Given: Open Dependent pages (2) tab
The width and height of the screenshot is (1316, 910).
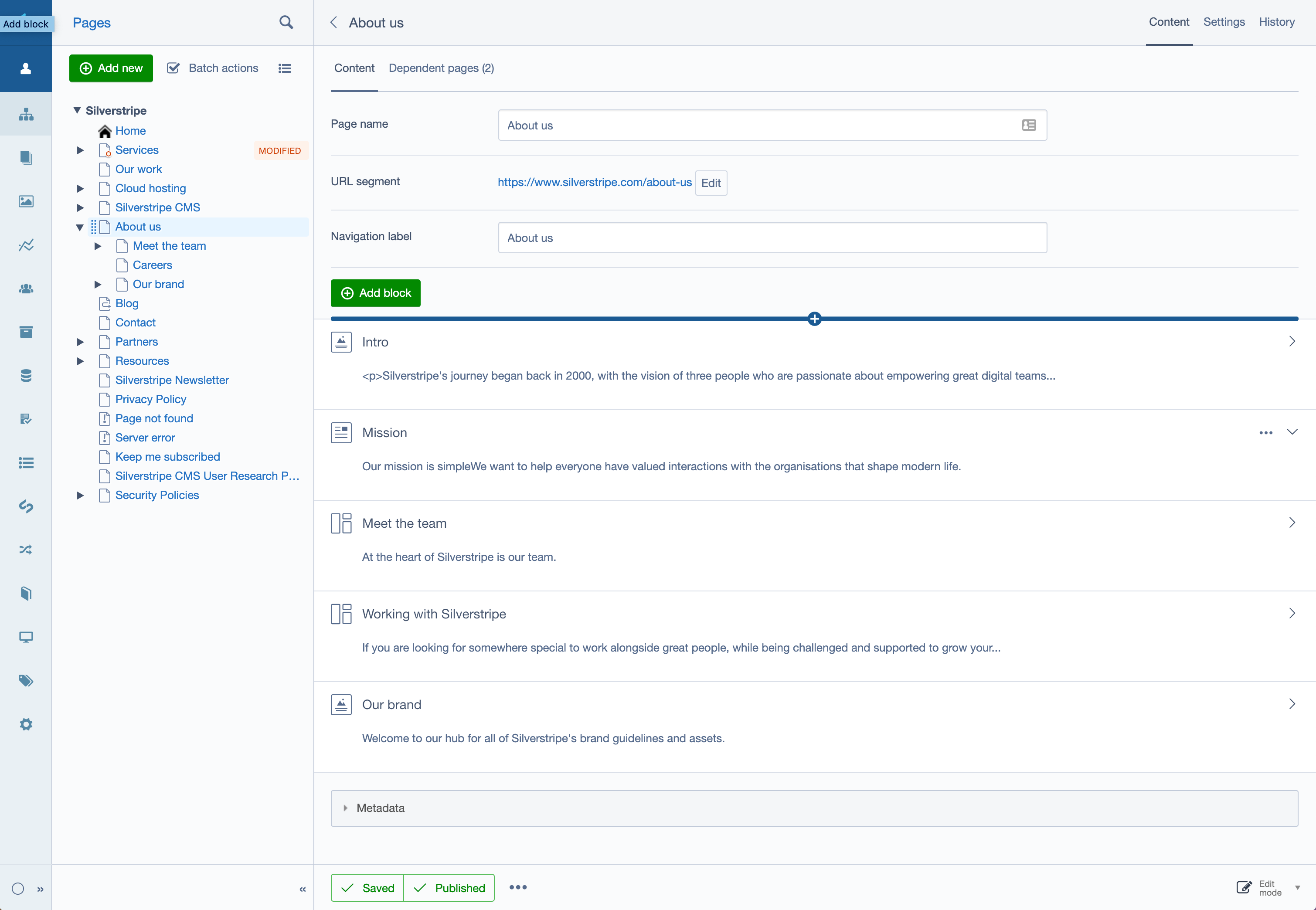Looking at the screenshot, I should [441, 68].
